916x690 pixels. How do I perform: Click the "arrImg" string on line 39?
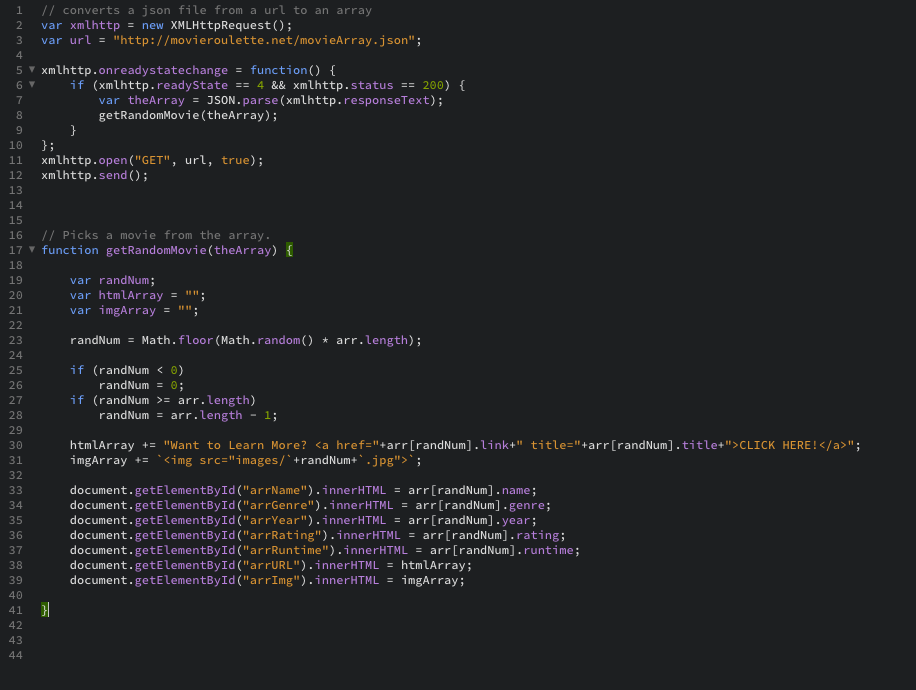pyautogui.click(x=272, y=580)
